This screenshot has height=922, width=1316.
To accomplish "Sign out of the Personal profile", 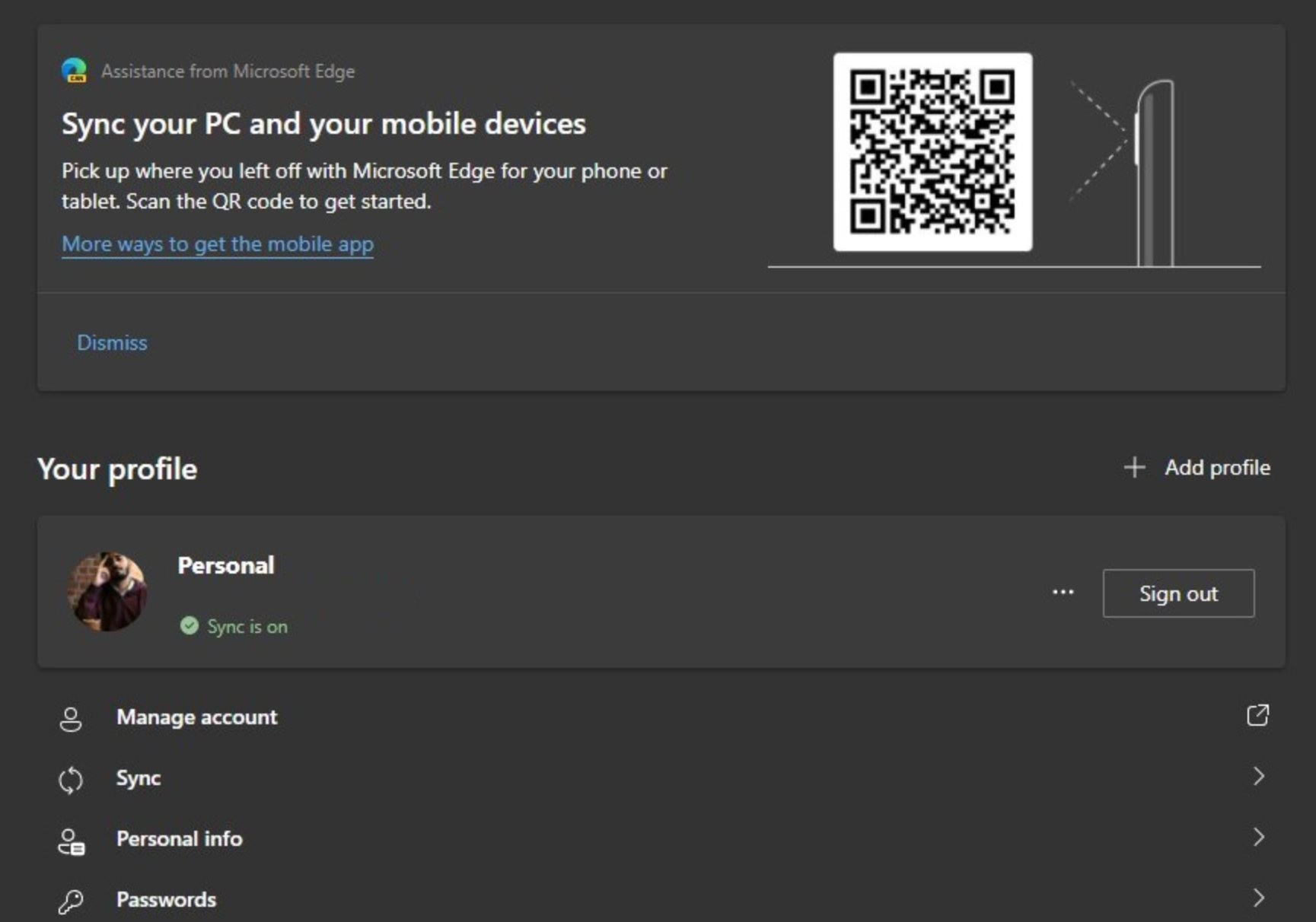I will pos(1178,593).
